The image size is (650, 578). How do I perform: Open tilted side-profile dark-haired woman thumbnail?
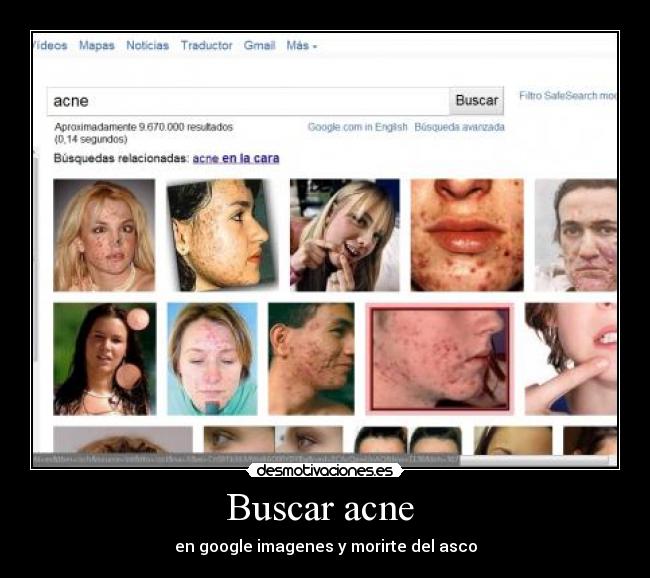tap(222, 235)
